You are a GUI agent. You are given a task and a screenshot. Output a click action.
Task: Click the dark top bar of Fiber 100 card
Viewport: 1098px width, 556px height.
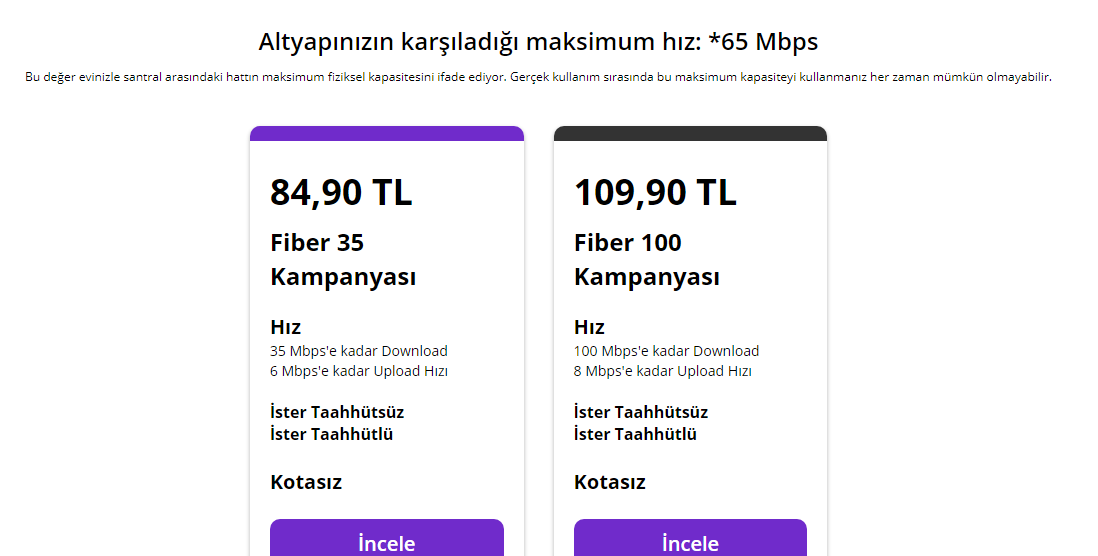[x=690, y=133]
